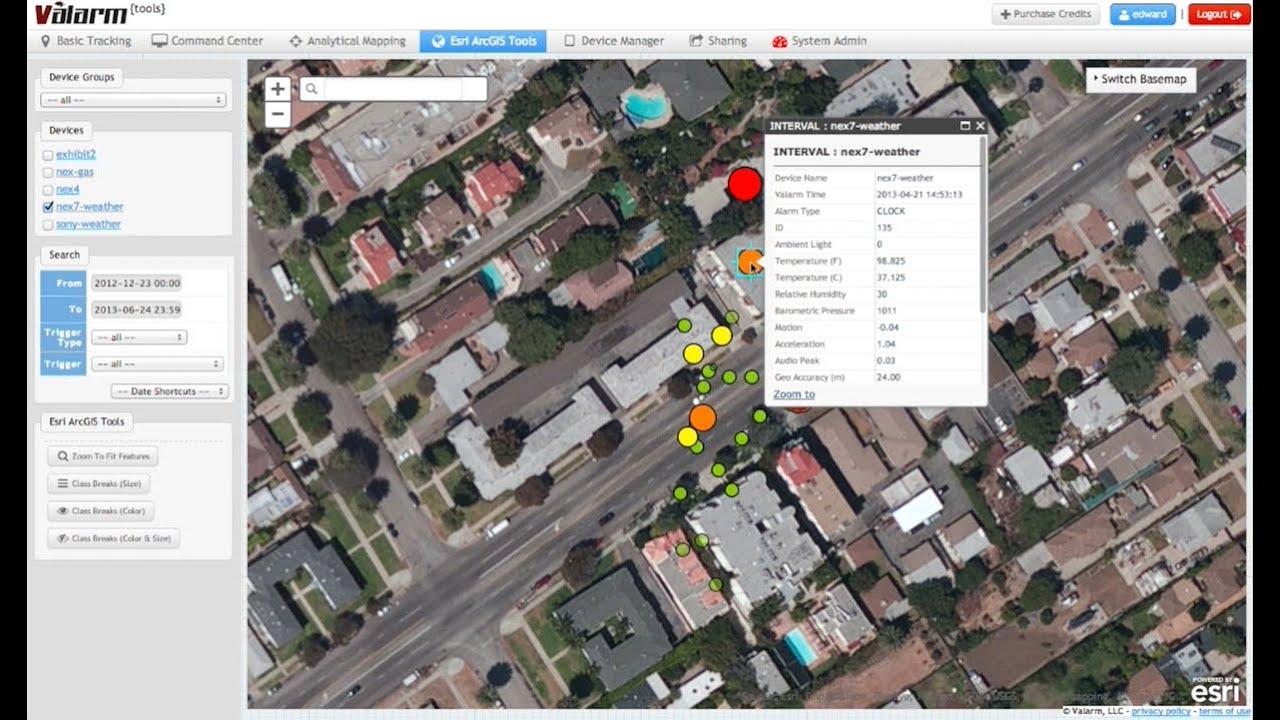Click the map search magnifier icon
1280x720 pixels.
click(x=312, y=89)
